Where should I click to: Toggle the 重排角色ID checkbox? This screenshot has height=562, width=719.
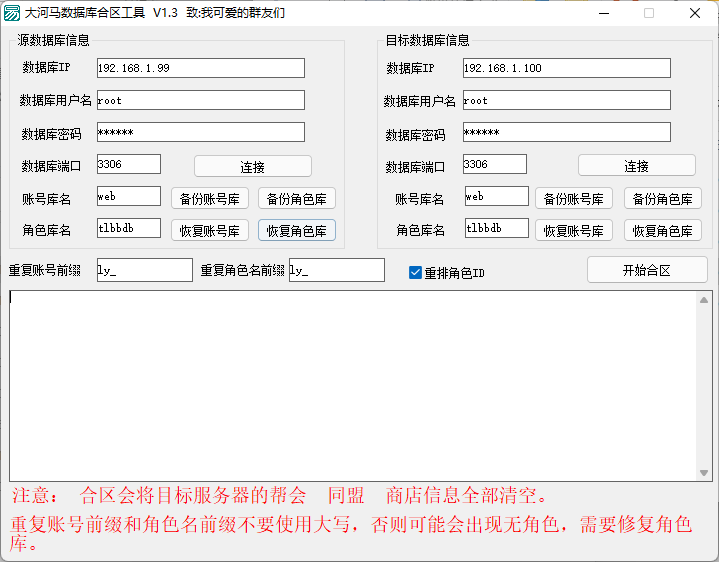[416, 272]
